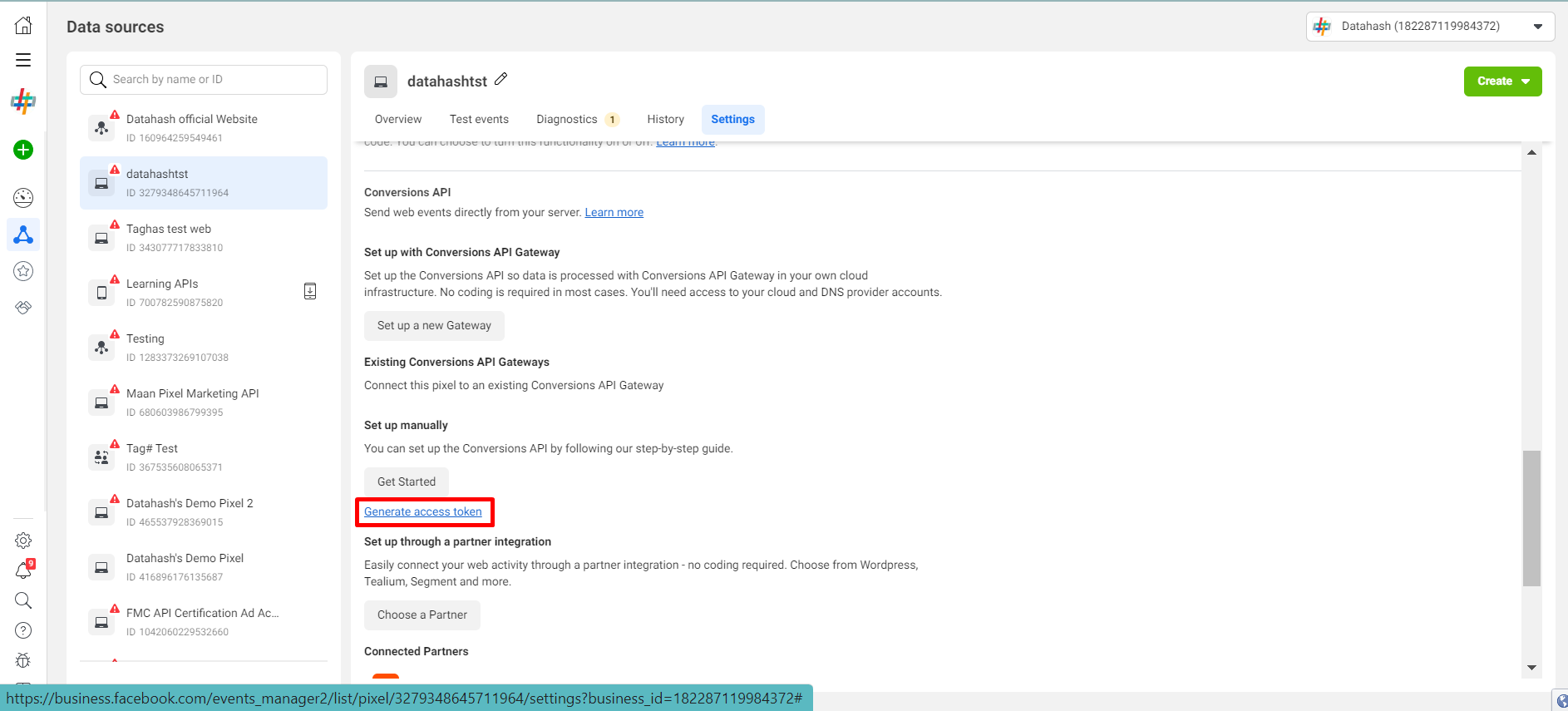Click the bug report icon in sidebar
1568x711 pixels.
[x=23, y=660]
